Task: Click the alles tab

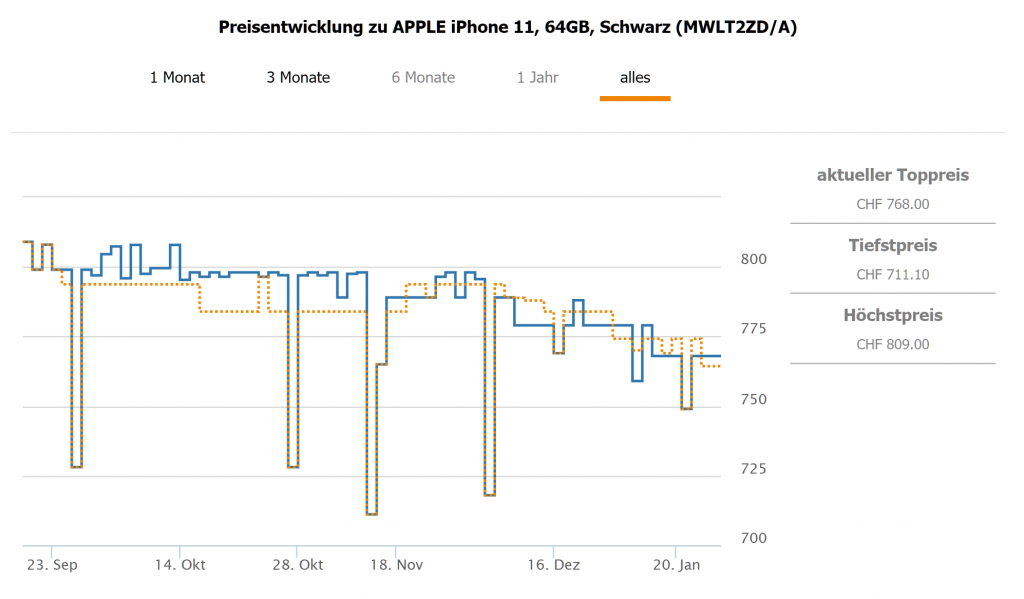Action: 635,77
